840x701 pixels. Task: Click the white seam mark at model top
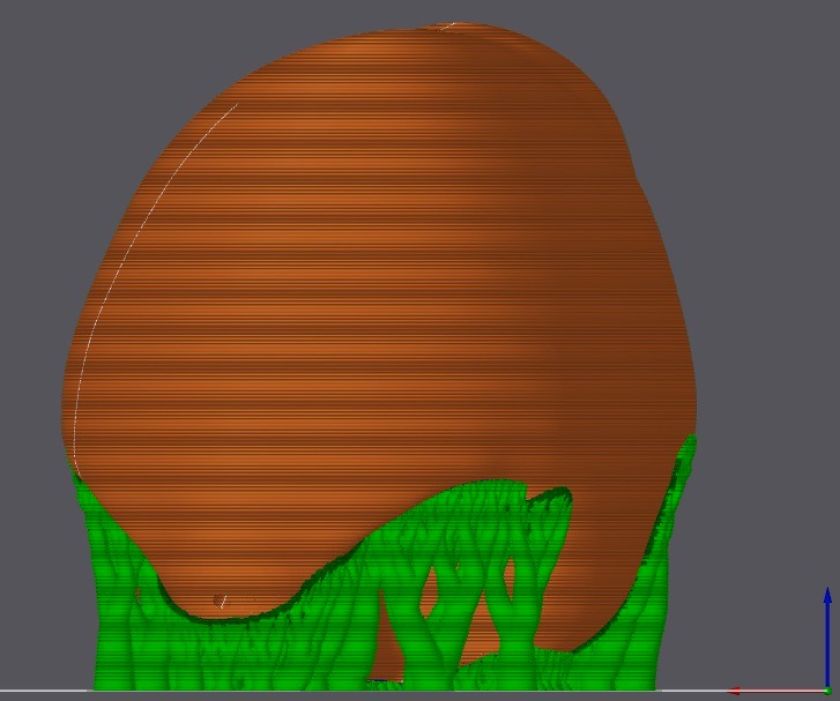point(447,25)
